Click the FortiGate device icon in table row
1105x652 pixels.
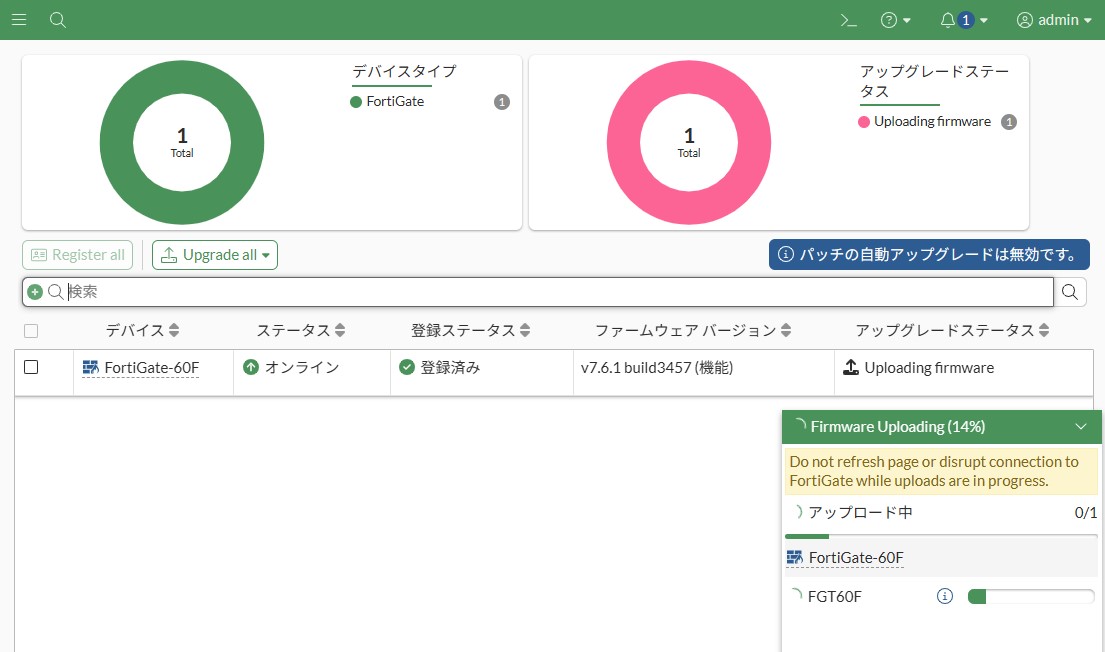click(91, 368)
